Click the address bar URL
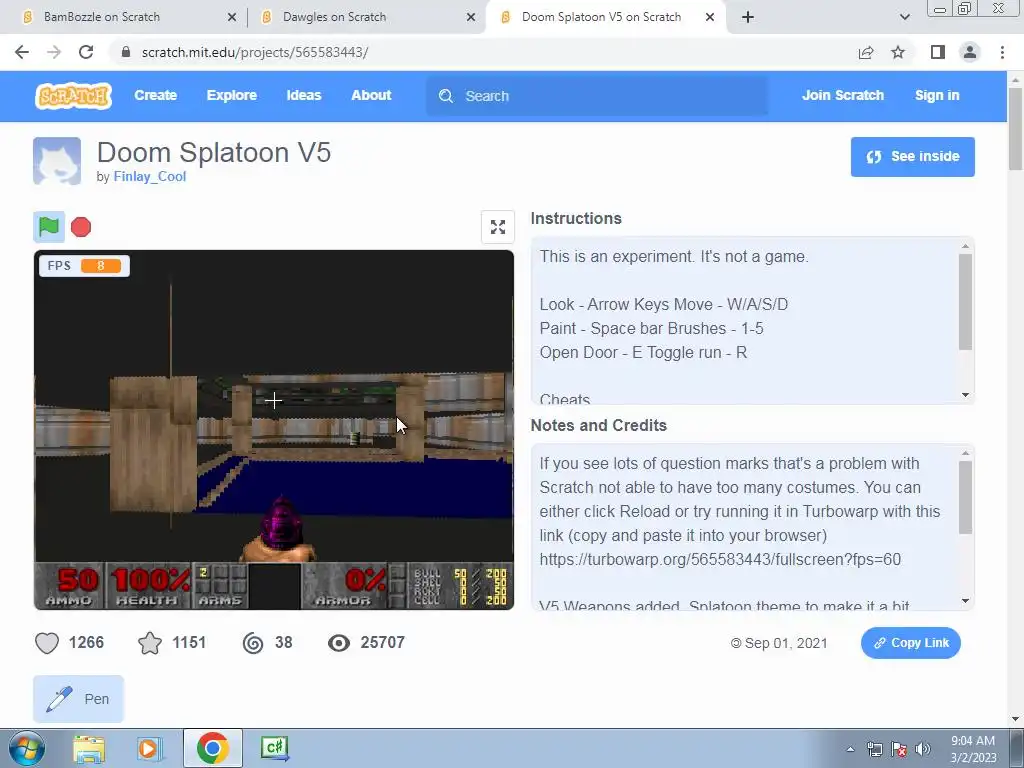Viewport: 1024px width, 768px height. click(x=255, y=52)
